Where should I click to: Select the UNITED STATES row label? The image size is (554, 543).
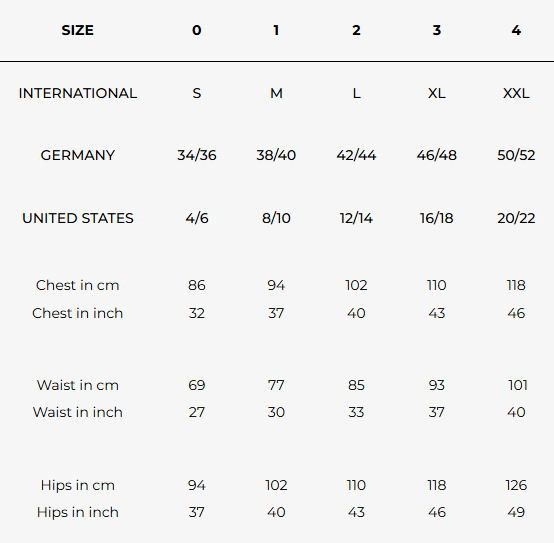[x=78, y=218]
